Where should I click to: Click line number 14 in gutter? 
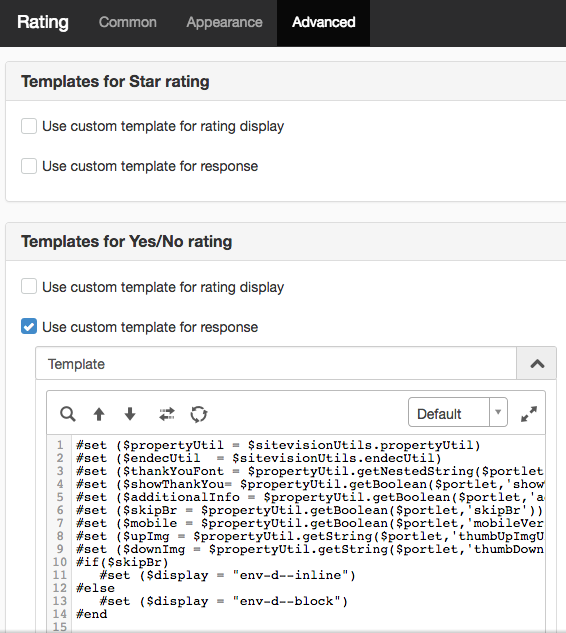point(60,614)
